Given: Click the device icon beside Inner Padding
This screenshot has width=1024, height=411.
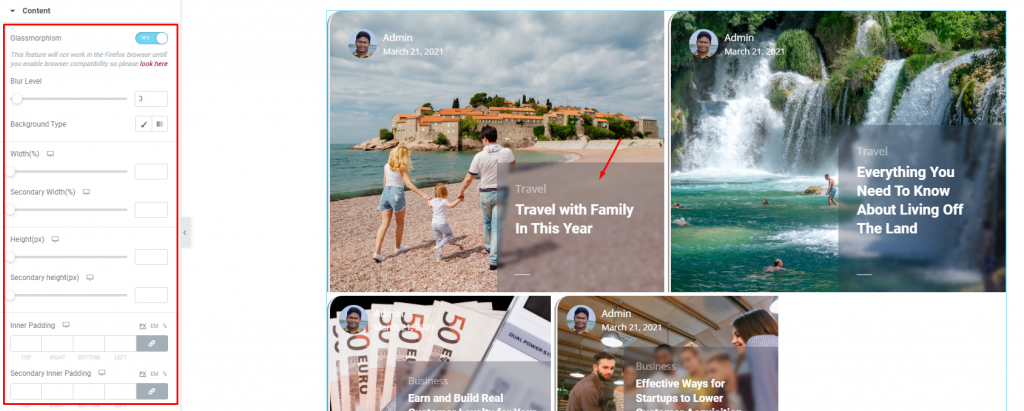Looking at the screenshot, I should tap(66, 325).
